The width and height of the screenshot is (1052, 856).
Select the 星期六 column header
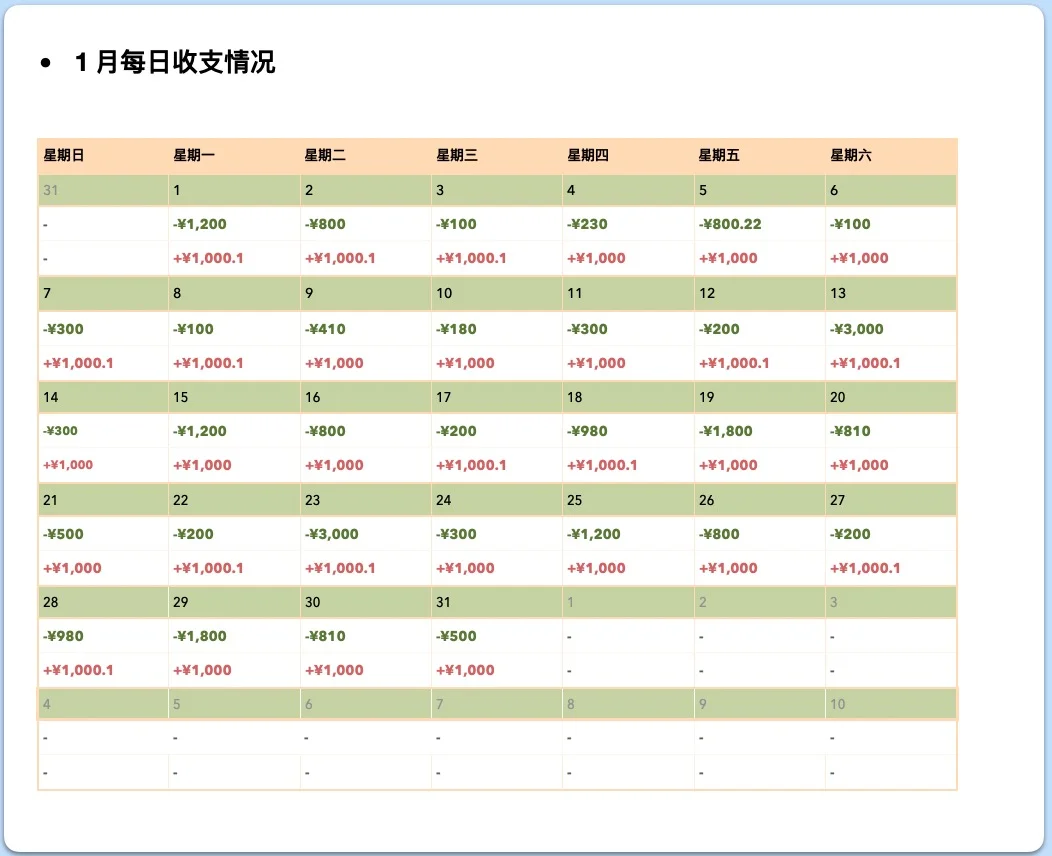pyautogui.click(x=850, y=155)
